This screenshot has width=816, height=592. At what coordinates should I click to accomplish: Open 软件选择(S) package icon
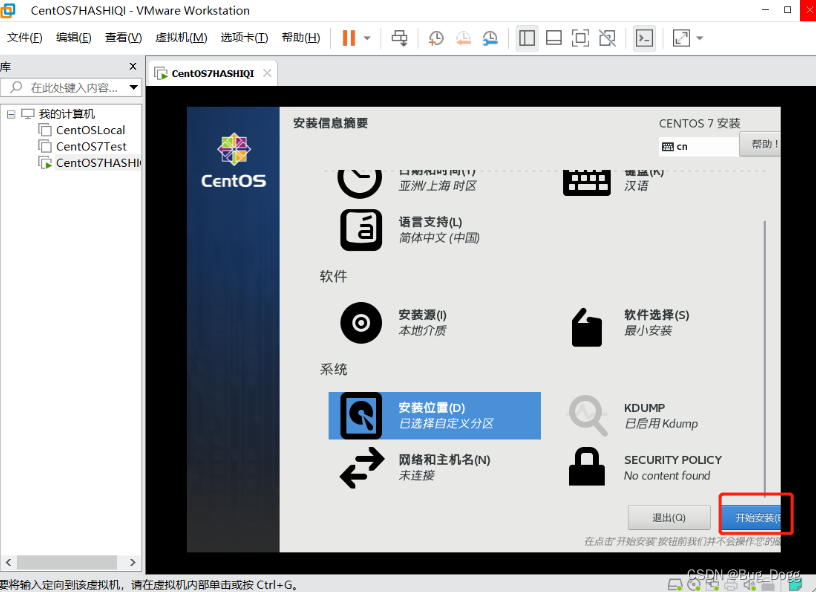(x=586, y=327)
